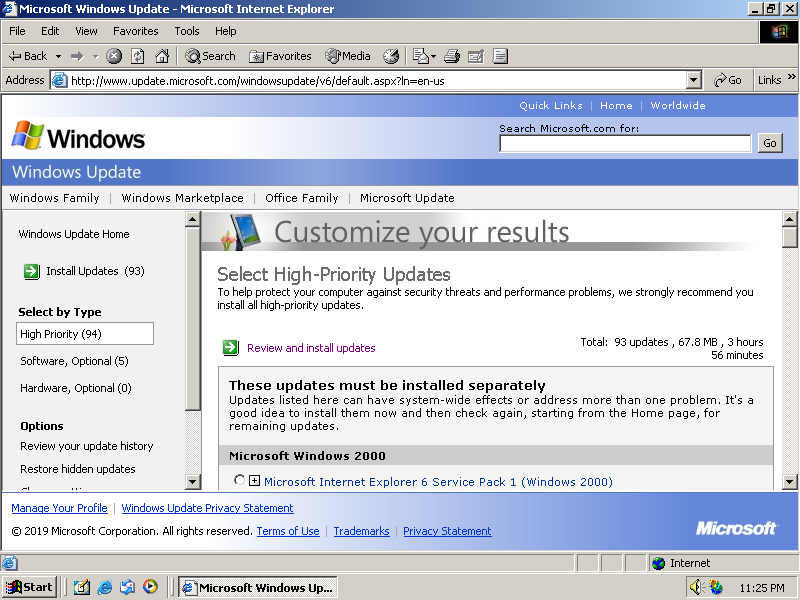800x600 pixels.
Task: Expand the Links toolbar chevron
Action: click(x=791, y=77)
